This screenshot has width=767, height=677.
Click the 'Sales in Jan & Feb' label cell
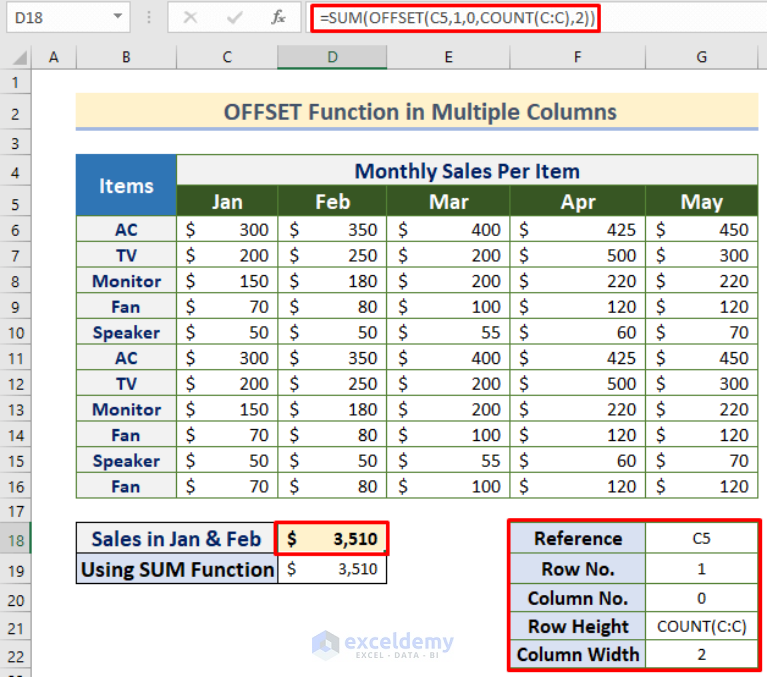click(177, 539)
